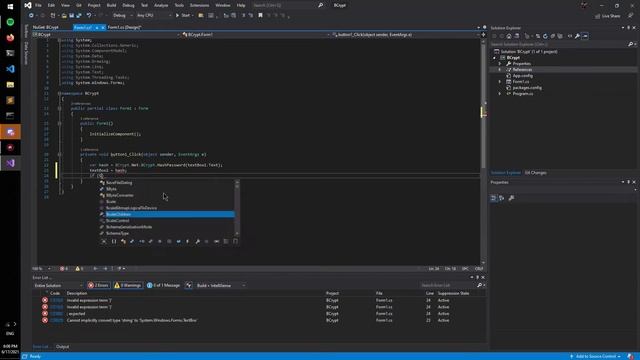
Task: Click the Search Error List field
Action: click(448, 285)
